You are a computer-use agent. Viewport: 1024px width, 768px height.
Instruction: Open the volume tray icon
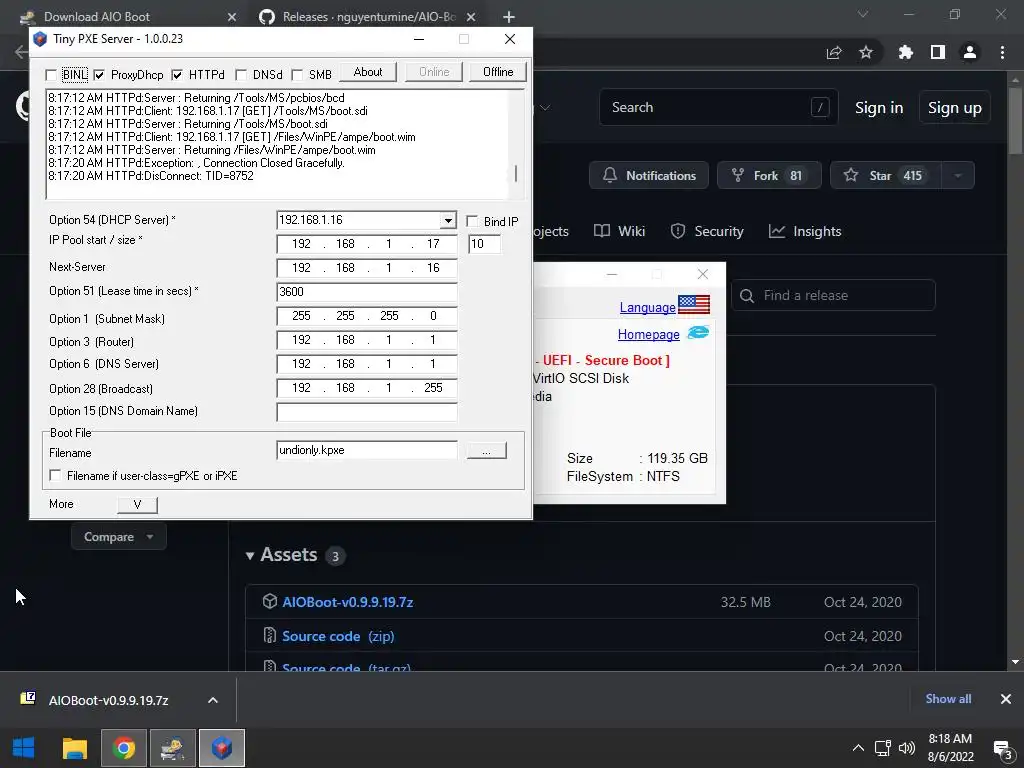[906, 748]
